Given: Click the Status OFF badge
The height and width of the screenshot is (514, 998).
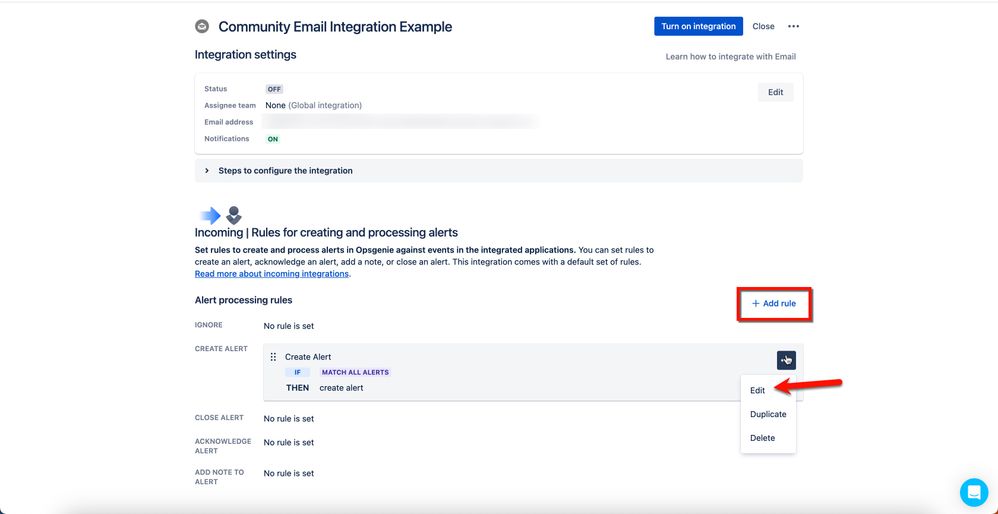Looking at the screenshot, I should (274, 89).
